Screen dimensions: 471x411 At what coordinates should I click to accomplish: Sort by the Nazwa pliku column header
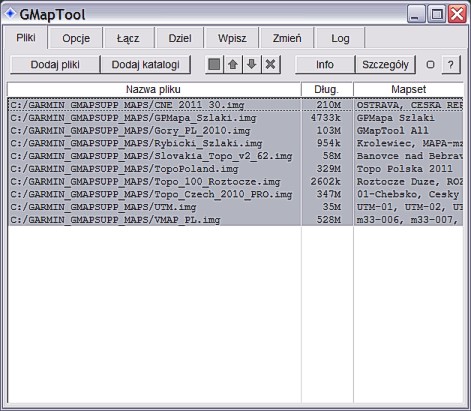154,89
